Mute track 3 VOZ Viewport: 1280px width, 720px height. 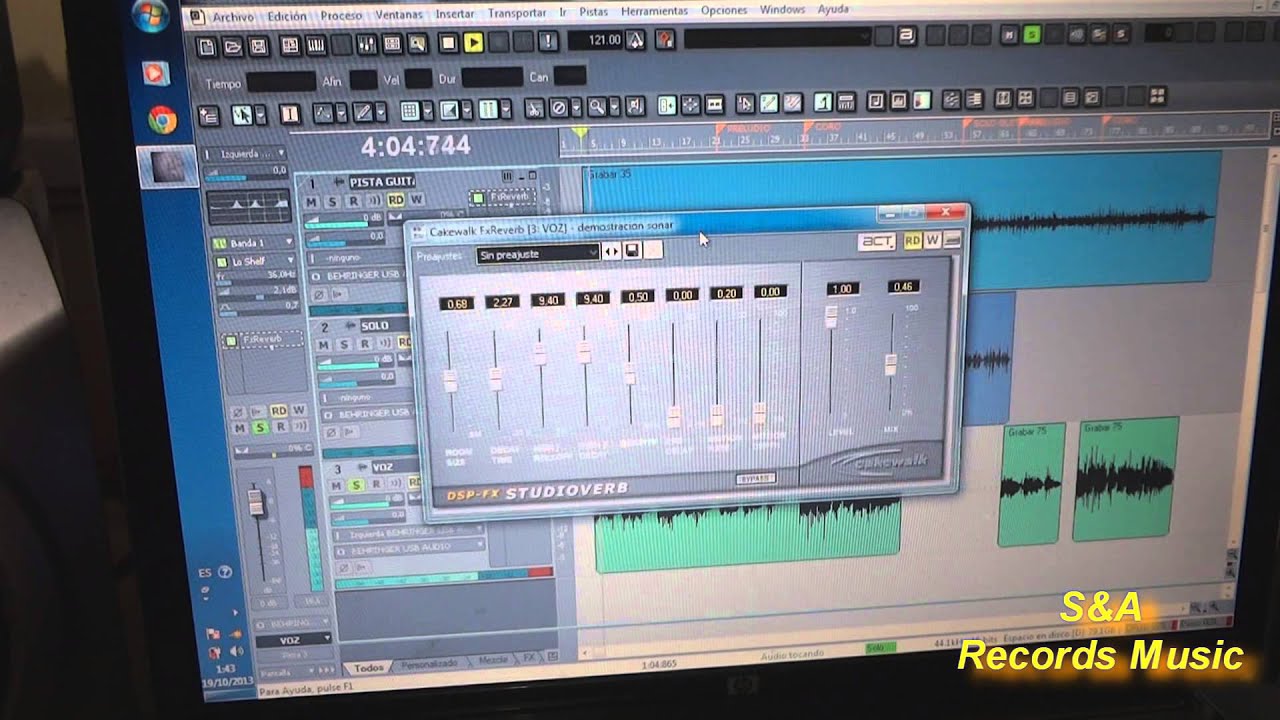pos(338,485)
